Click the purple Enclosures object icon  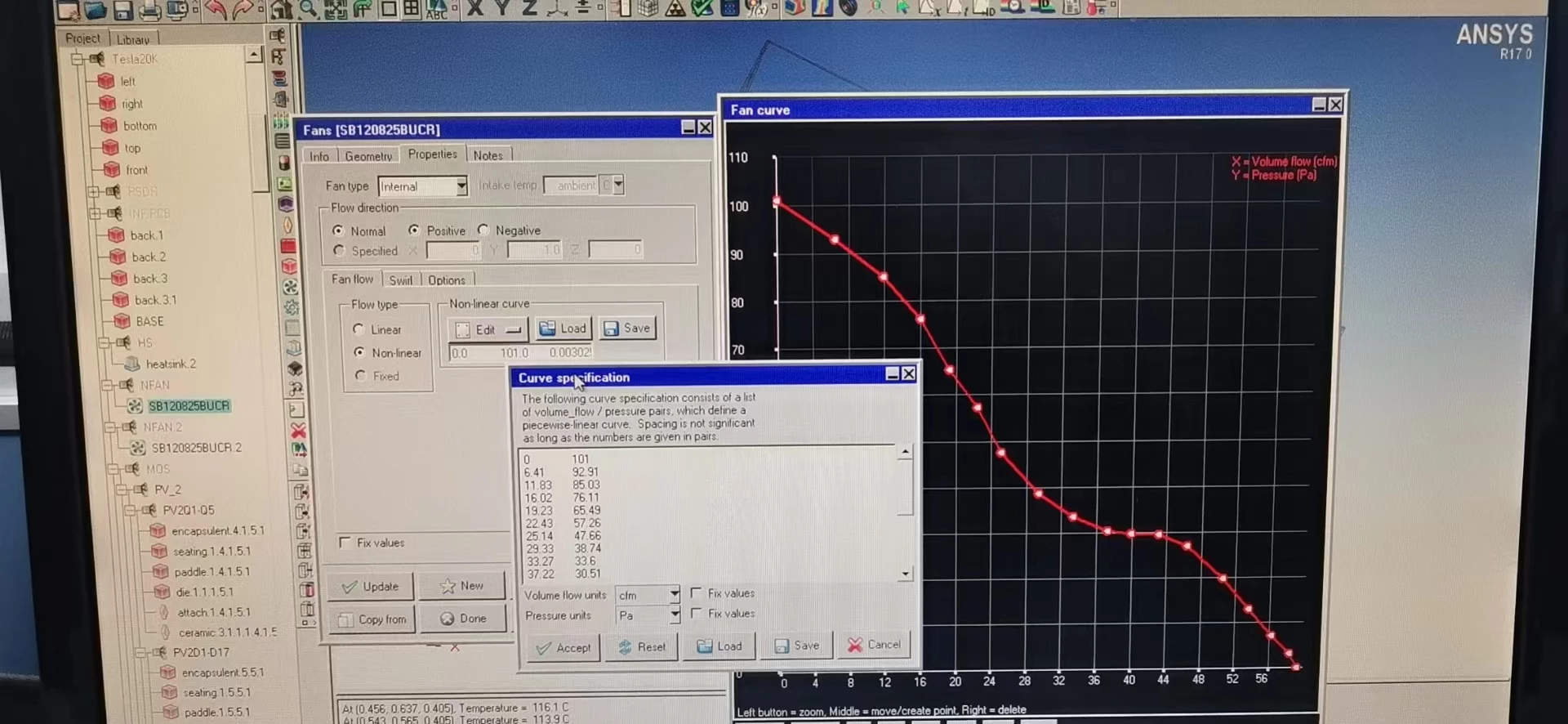click(286, 203)
